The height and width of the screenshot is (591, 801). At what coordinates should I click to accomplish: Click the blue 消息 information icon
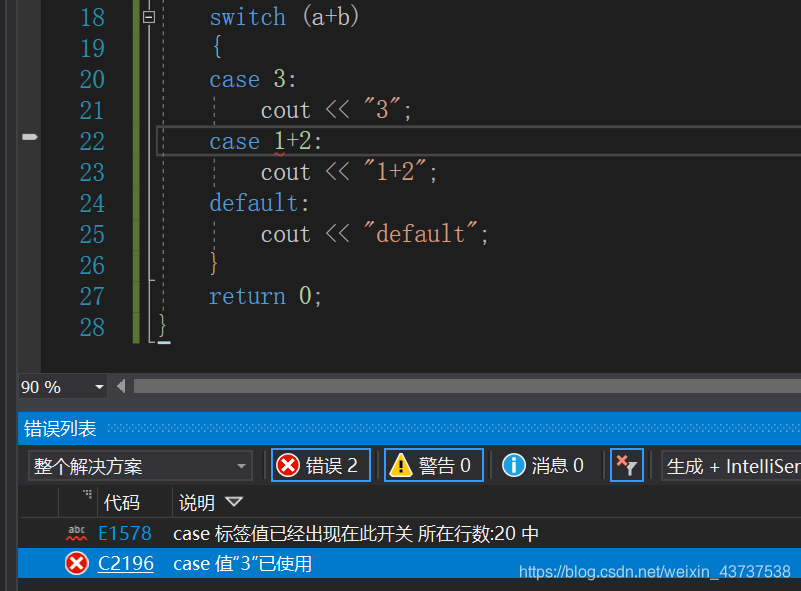click(x=516, y=464)
